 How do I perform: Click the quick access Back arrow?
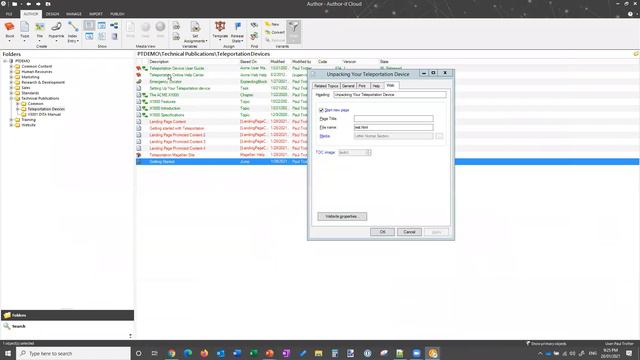(x=29, y=4)
